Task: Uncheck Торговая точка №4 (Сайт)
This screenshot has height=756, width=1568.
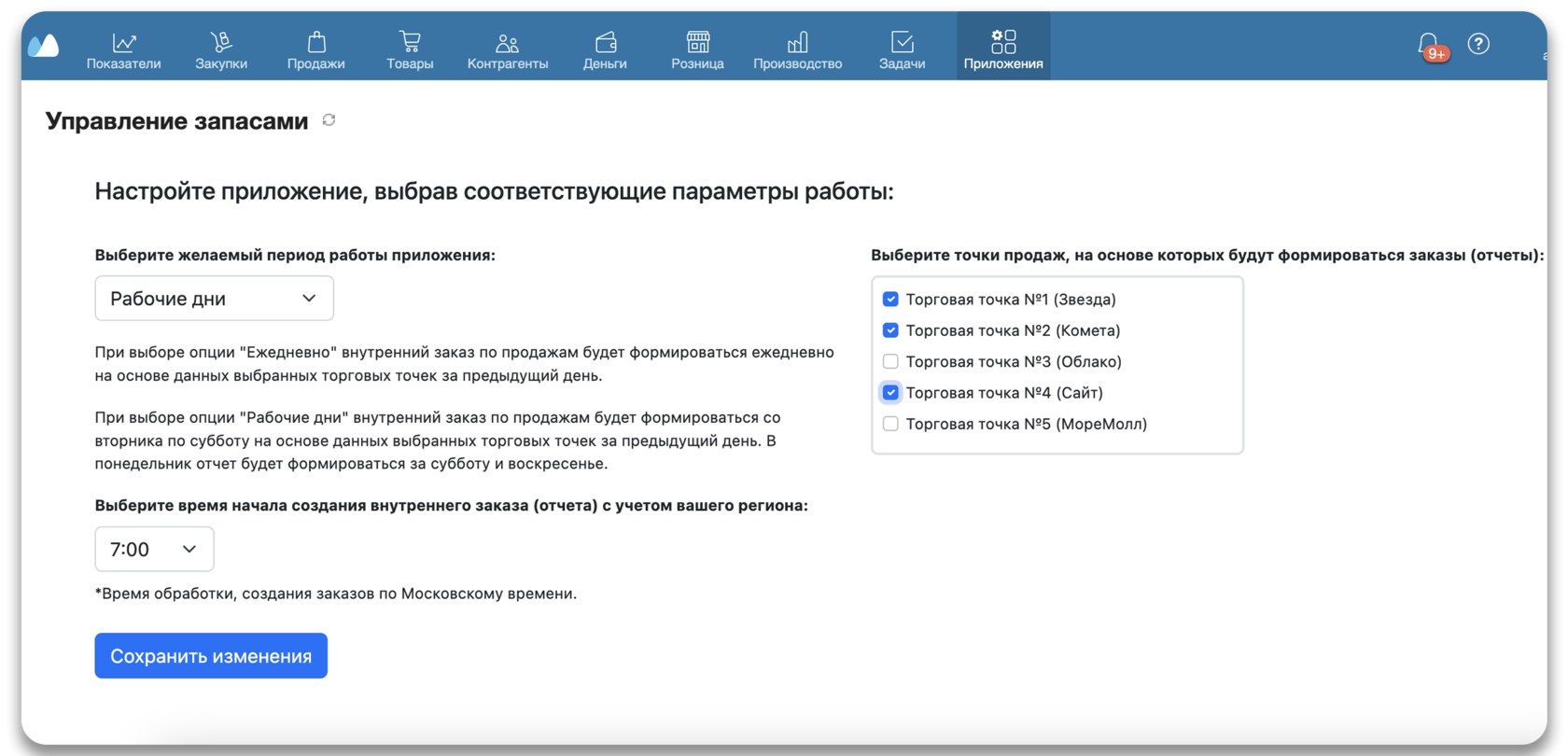Action: pos(890,393)
